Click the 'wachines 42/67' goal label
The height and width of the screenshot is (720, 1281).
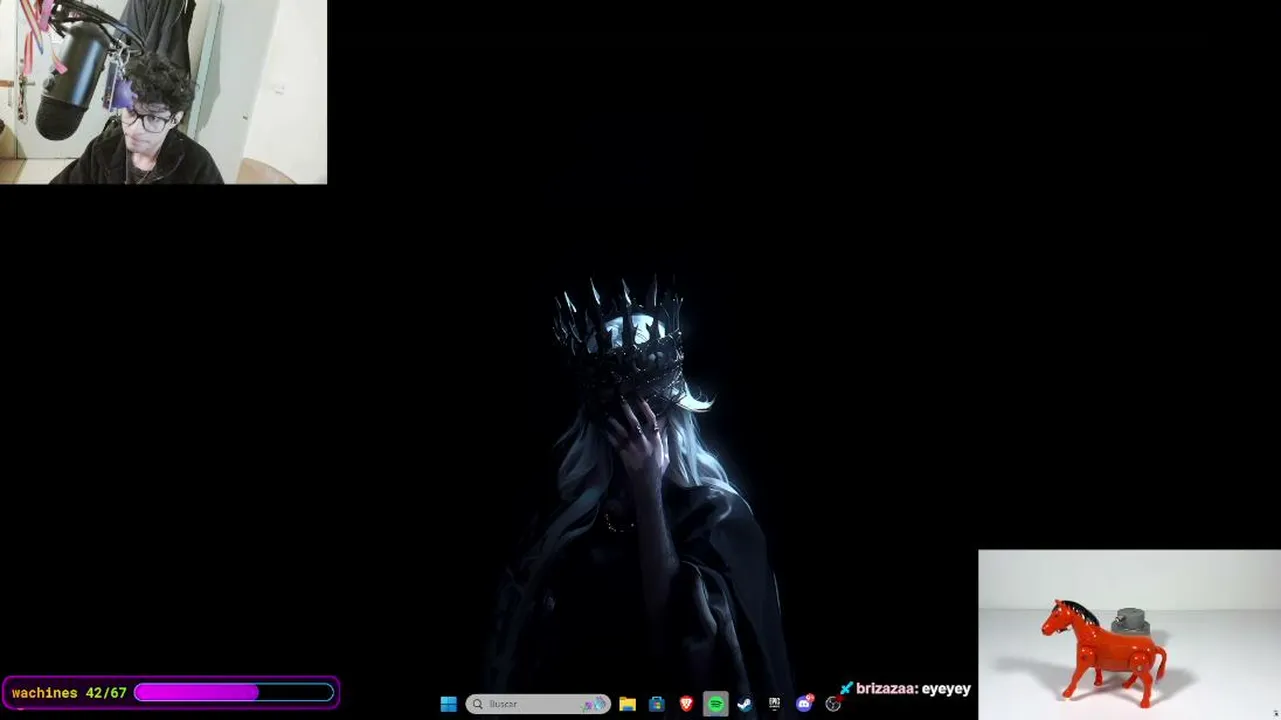pos(69,693)
